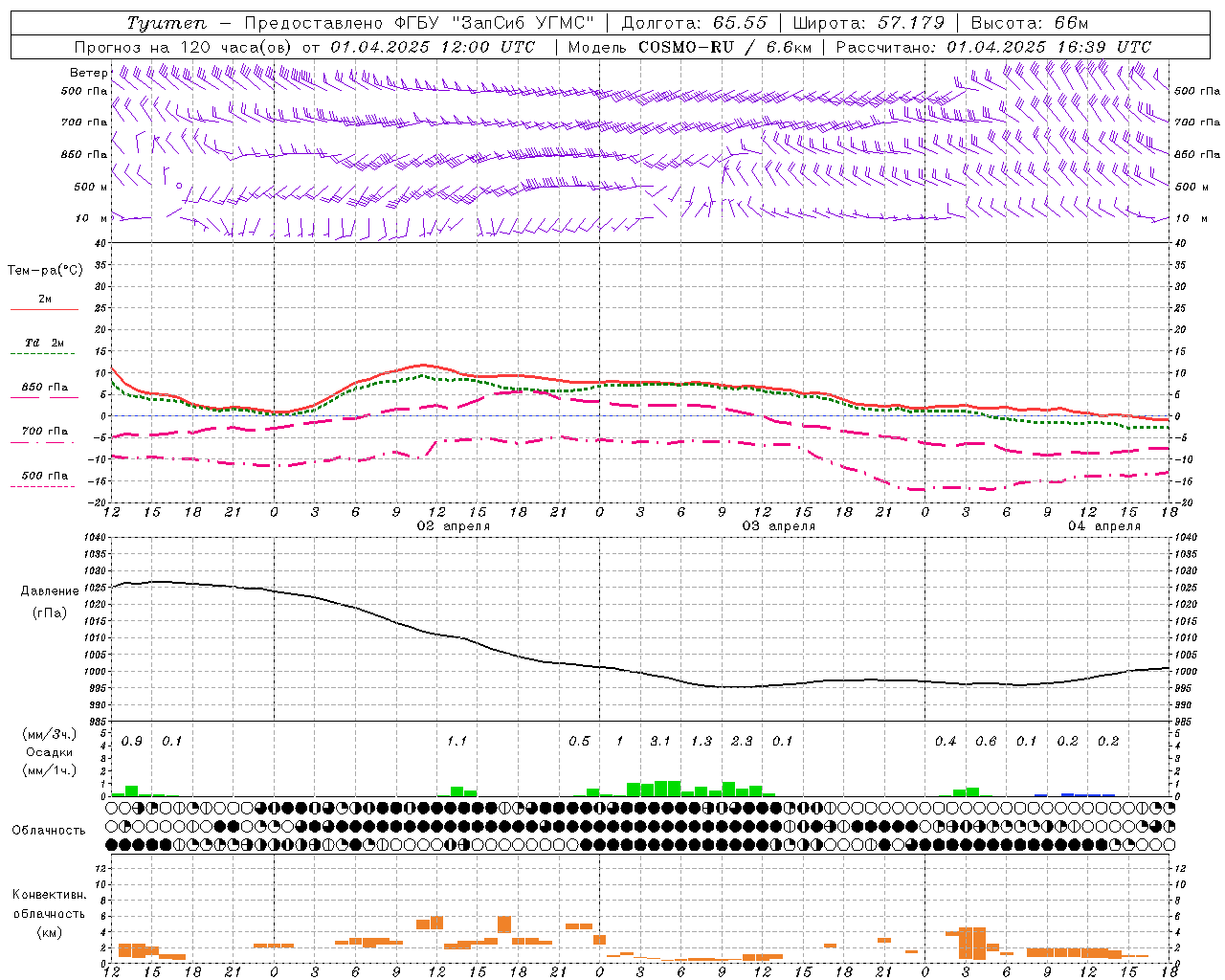Click the model name "COSMO-RU / 6.6км"
The image size is (1225, 980).
(725, 47)
